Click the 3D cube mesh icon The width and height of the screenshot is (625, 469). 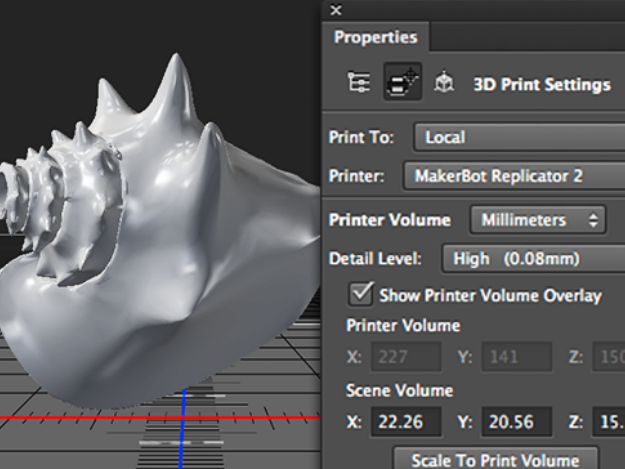pyautogui.click(x=444, y=82)
